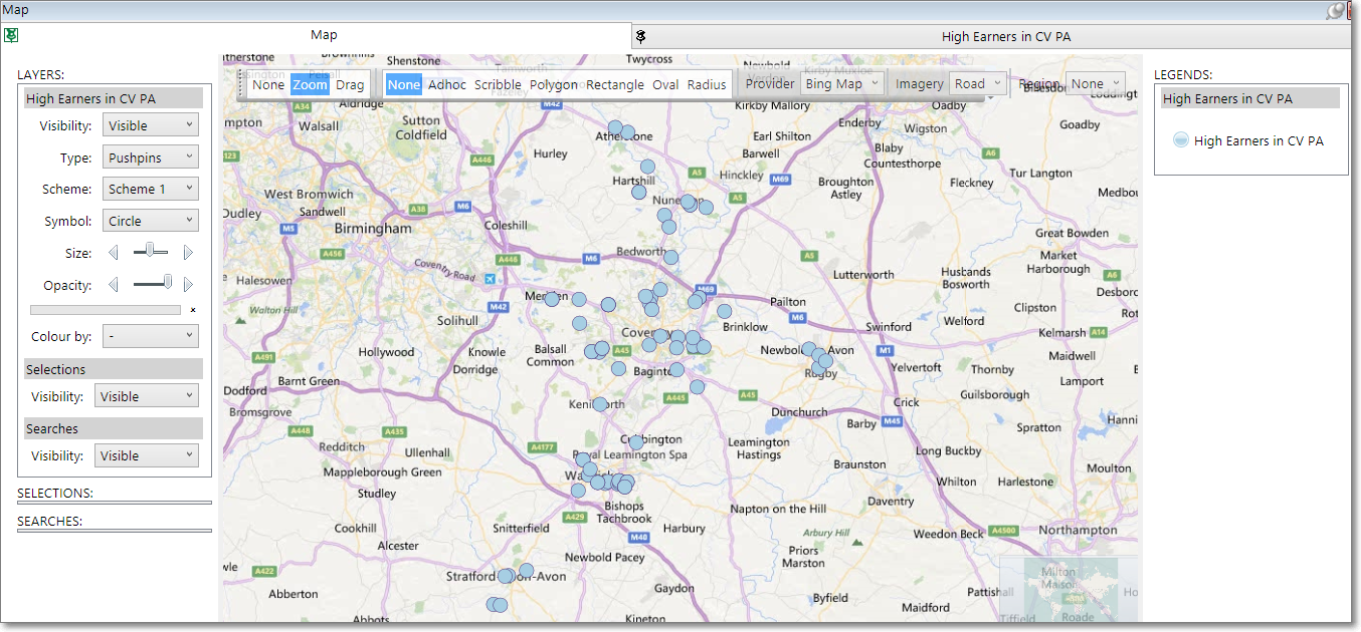Enable Polygon selection mode
1361x632 pixels.
pyautogui.click(x=553, y=85)
